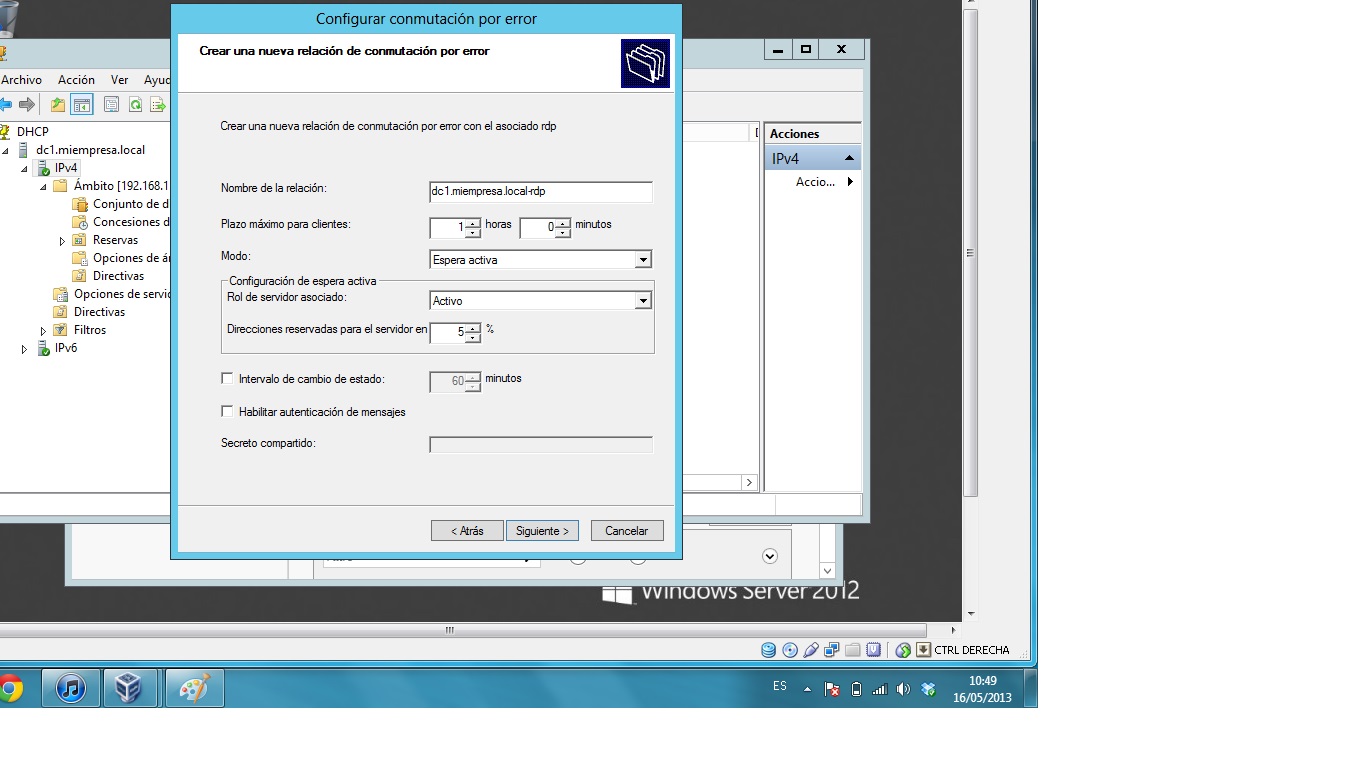Image resolution: width=1366 pixels, height=768 pixels.
Task: Expand the Filtros tree node
Action: click(x=43, y=331)
